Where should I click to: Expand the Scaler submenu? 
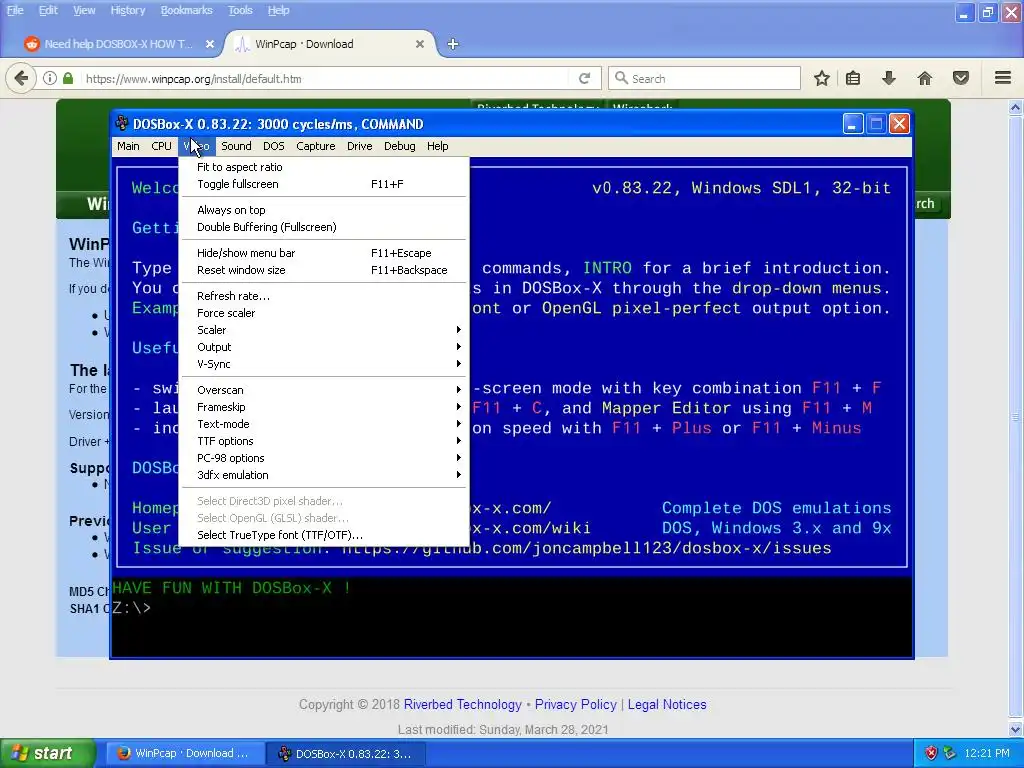tap(324, 330)
